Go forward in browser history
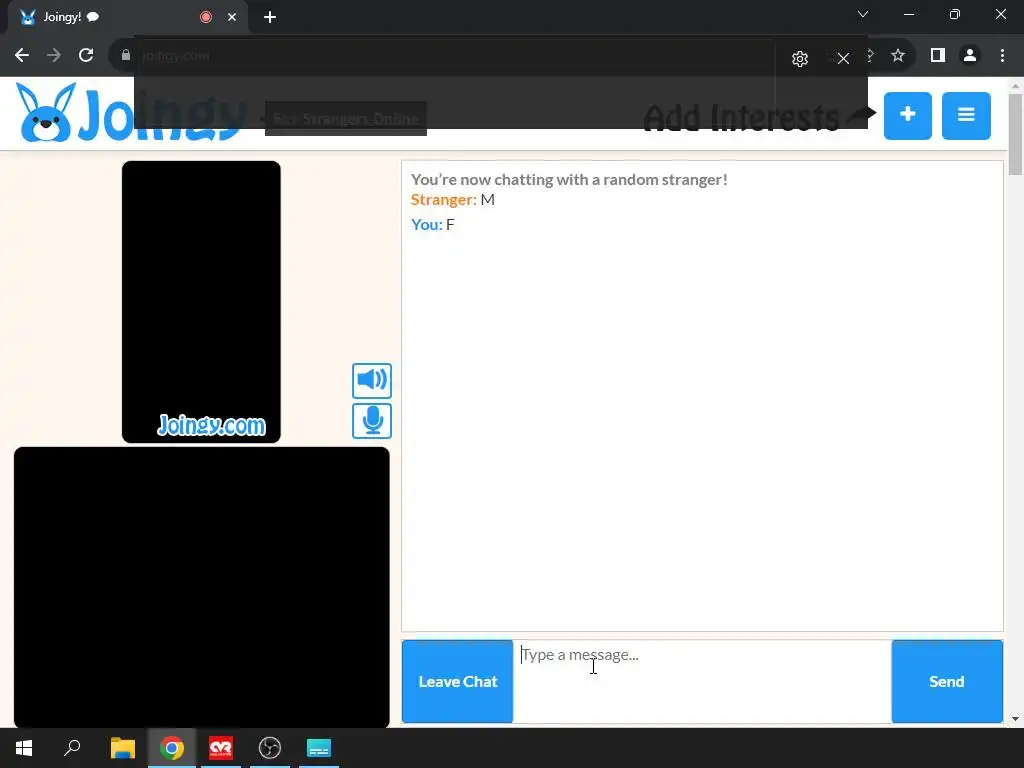Image resolution: width=1024 pixels, height=768 pixels. pyautogui.click(x=54, y=56)
